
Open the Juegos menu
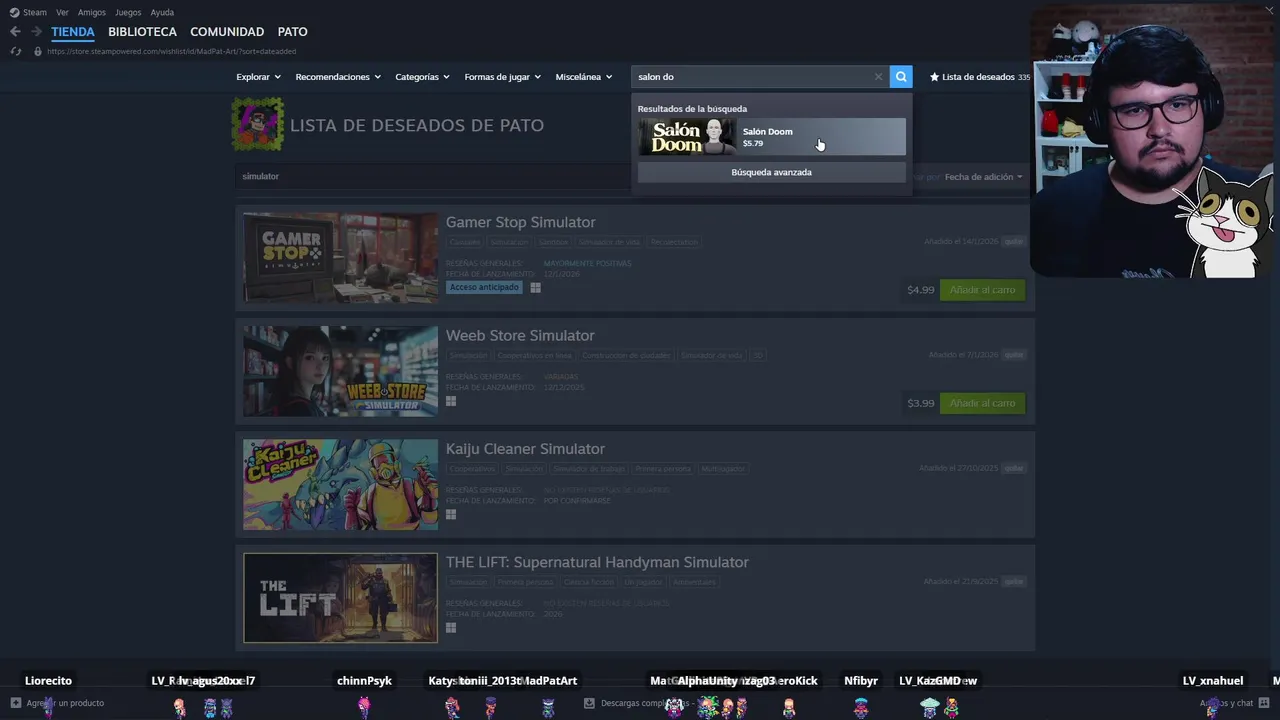[x=128, y=12]
